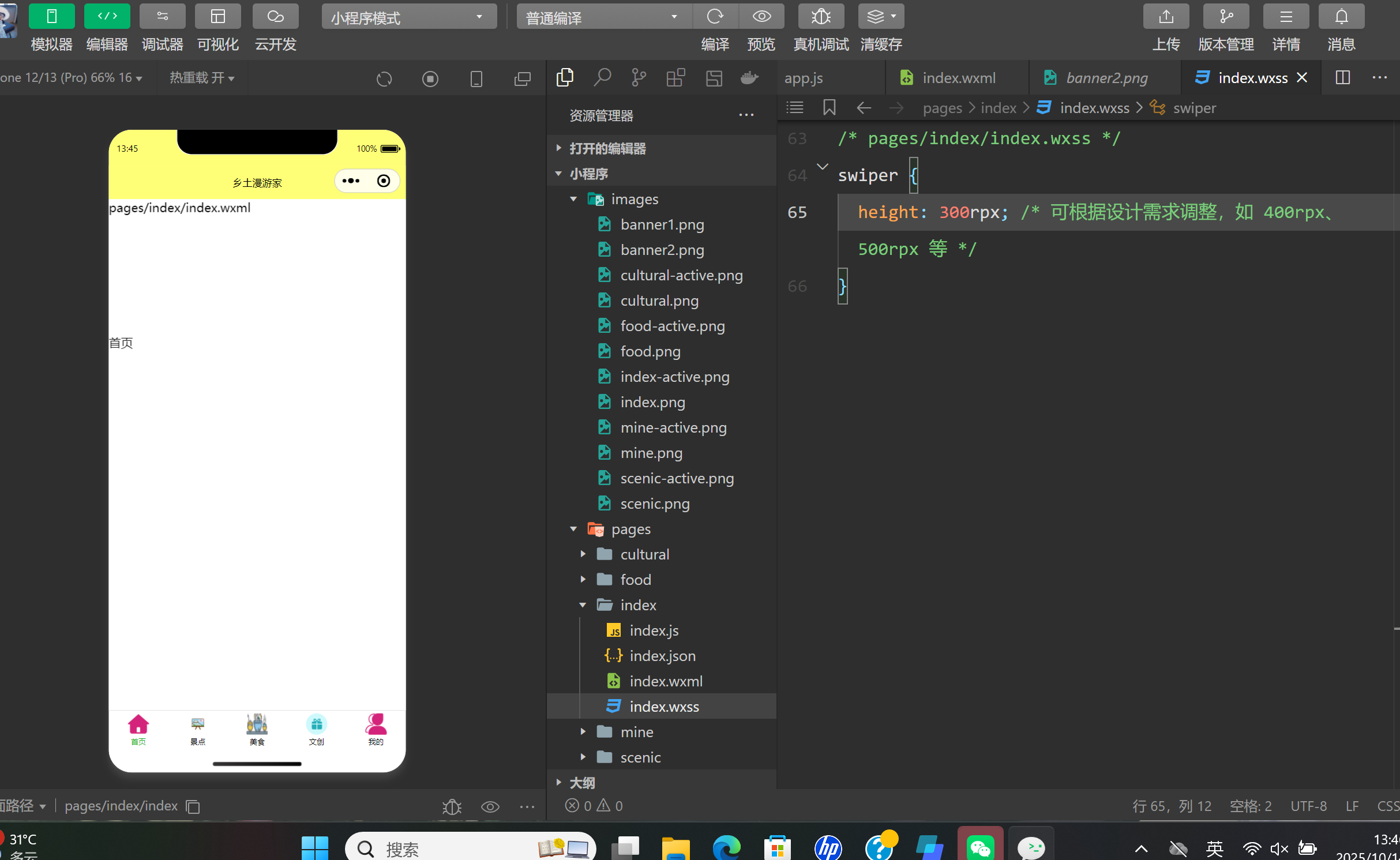
Task: Switch to the app.js editor tab
Action: [803, 78]
